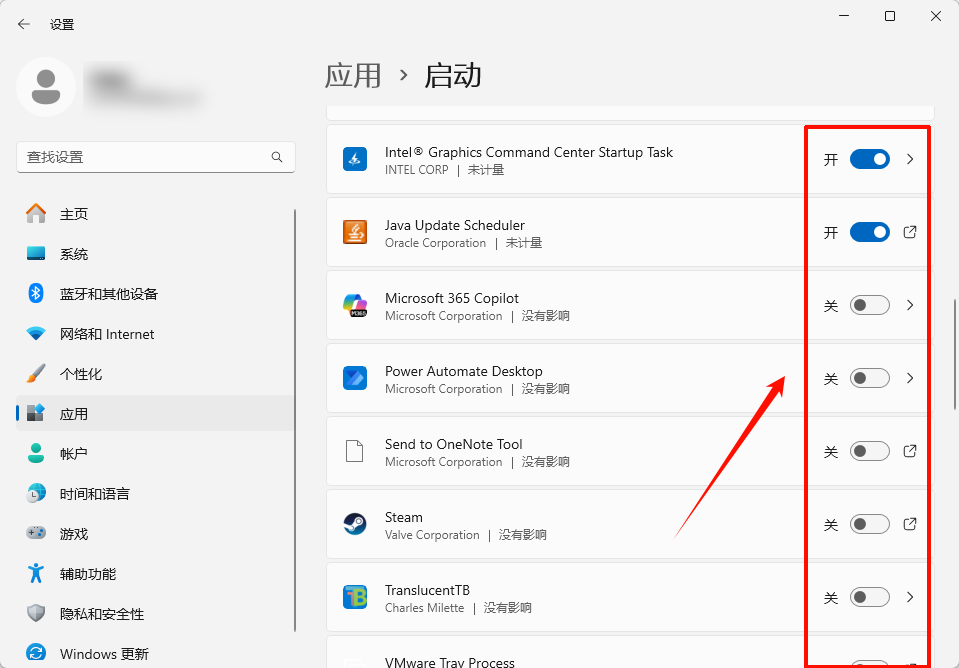
Task: Click the Java Update Scheduler app icon
Action: click(355, 232)
